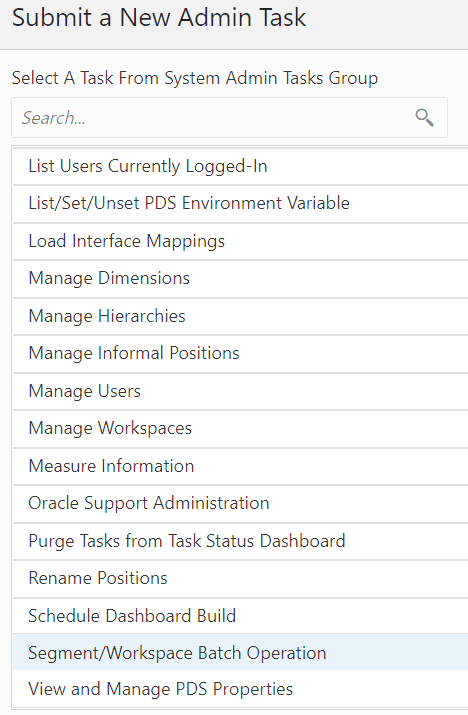Pick Measure Information task
This screenshot has width=468, height=715.
(240, 466)
